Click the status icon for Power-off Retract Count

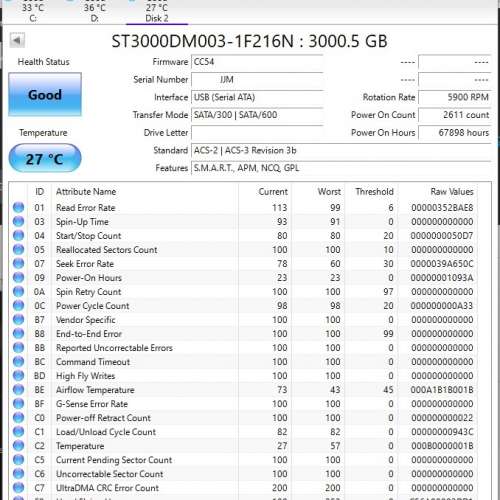pos(19,417)
